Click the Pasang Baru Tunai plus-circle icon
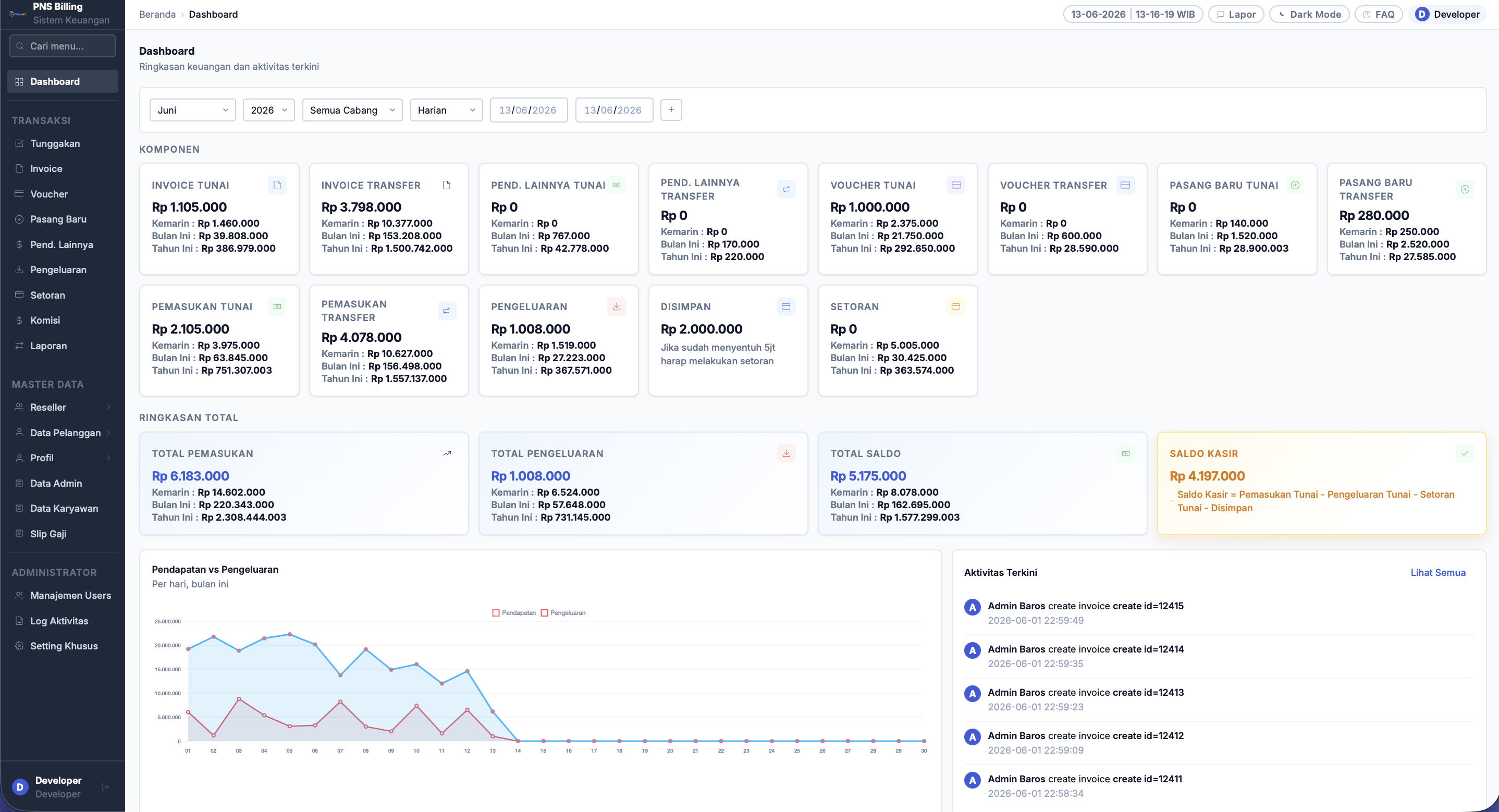The height and width of the screenshot is (812, 1499). coord(1295,185)
